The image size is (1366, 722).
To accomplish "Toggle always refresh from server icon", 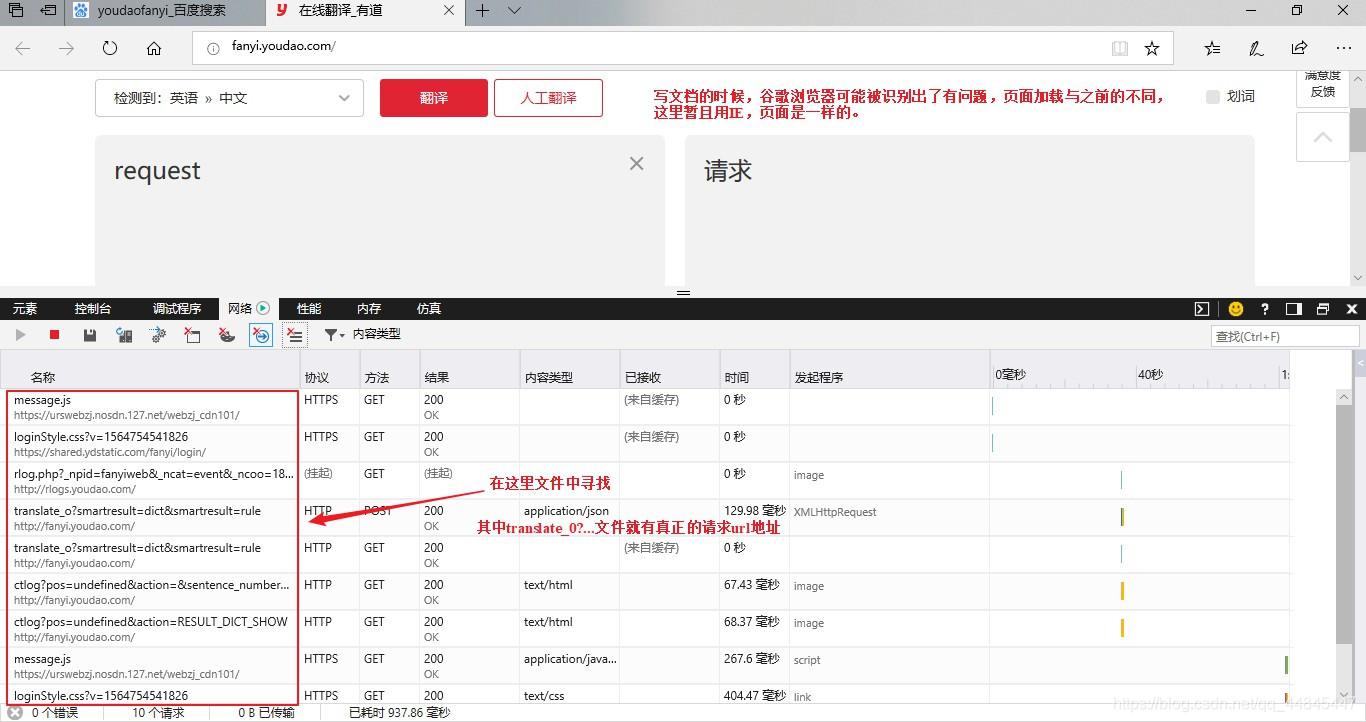I will click(x=124, y=336).
